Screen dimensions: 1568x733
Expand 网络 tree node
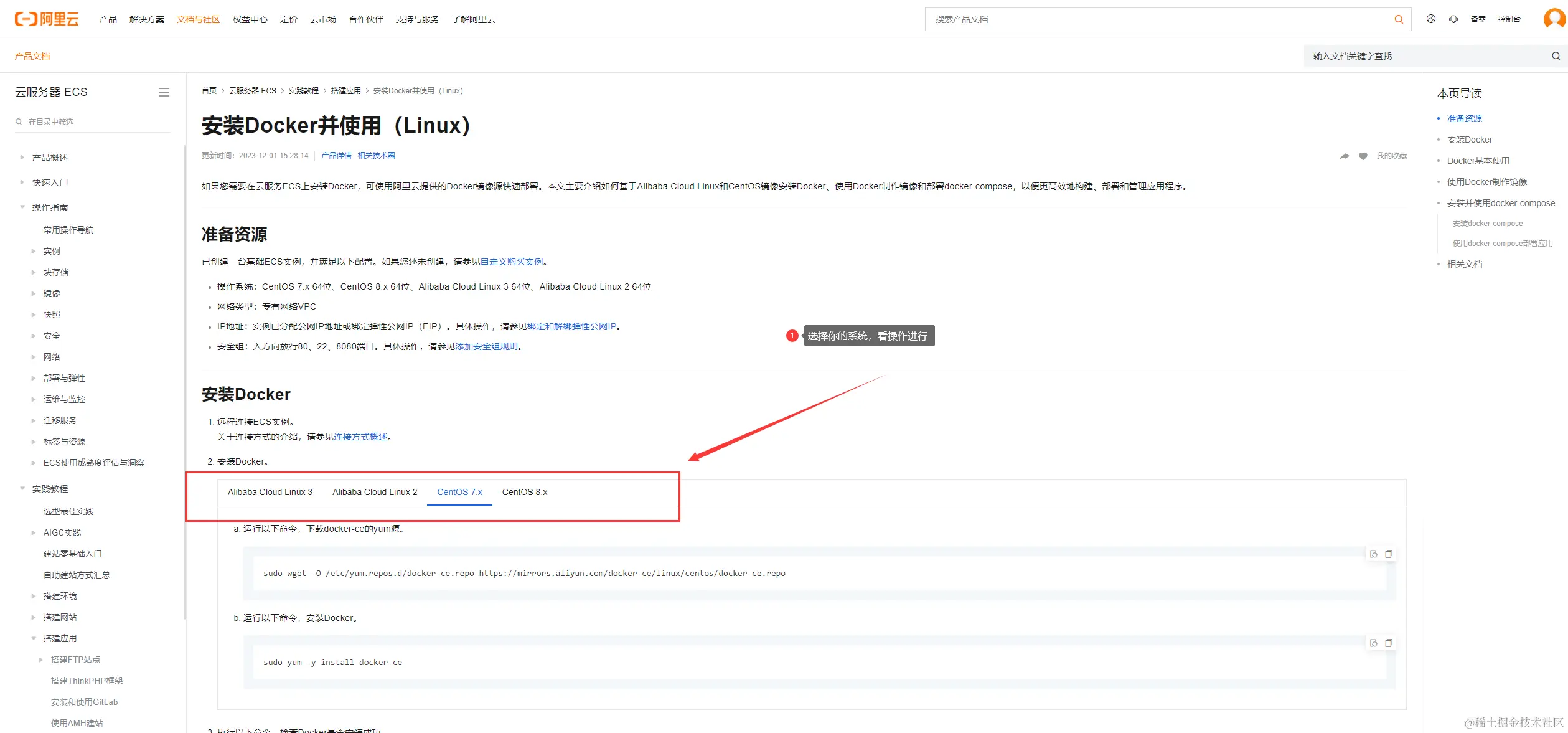pos(34,357)
